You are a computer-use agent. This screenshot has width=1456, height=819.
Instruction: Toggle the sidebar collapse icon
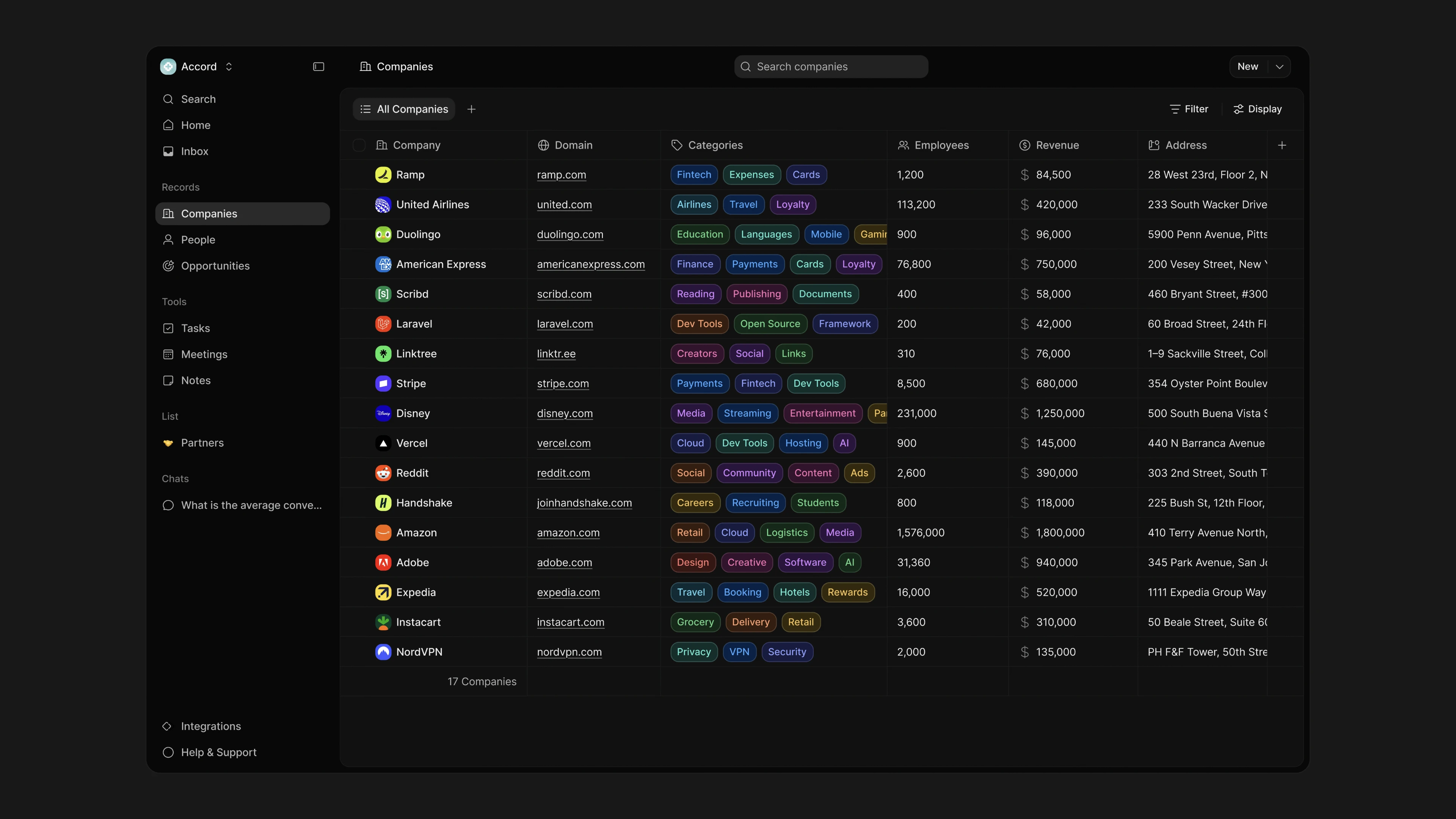[319, 67]
